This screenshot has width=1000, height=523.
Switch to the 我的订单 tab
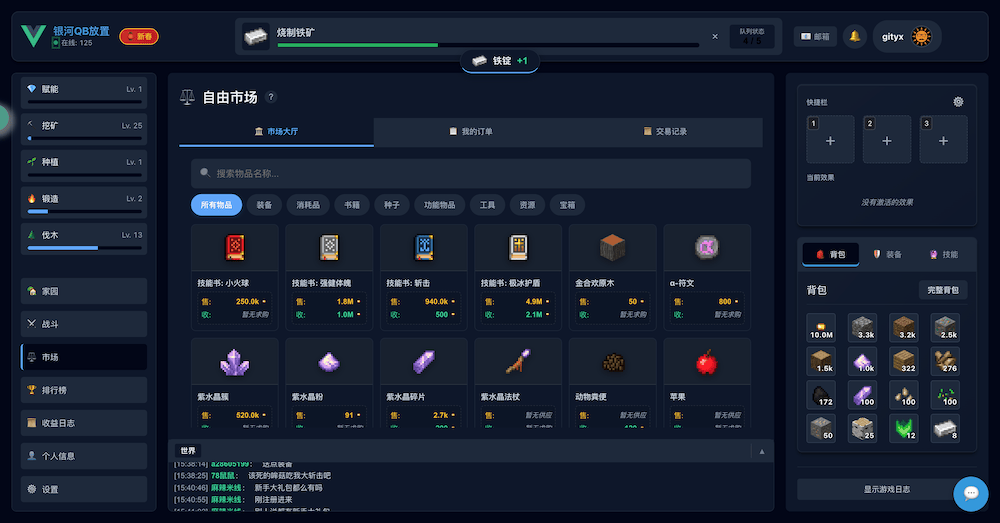(x=470, y=131)
